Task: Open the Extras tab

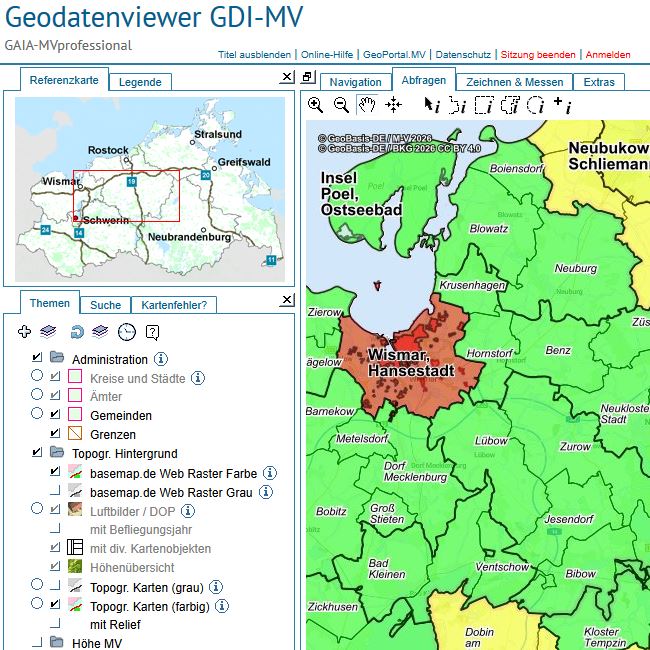Action: pos(599,82)
